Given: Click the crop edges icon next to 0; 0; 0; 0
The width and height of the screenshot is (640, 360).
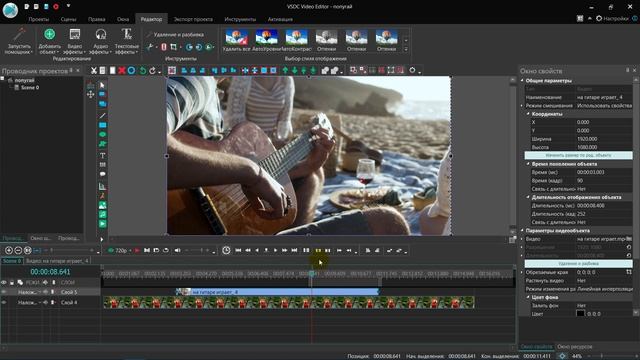Looking at the screenshot, I should click(629, 272).
